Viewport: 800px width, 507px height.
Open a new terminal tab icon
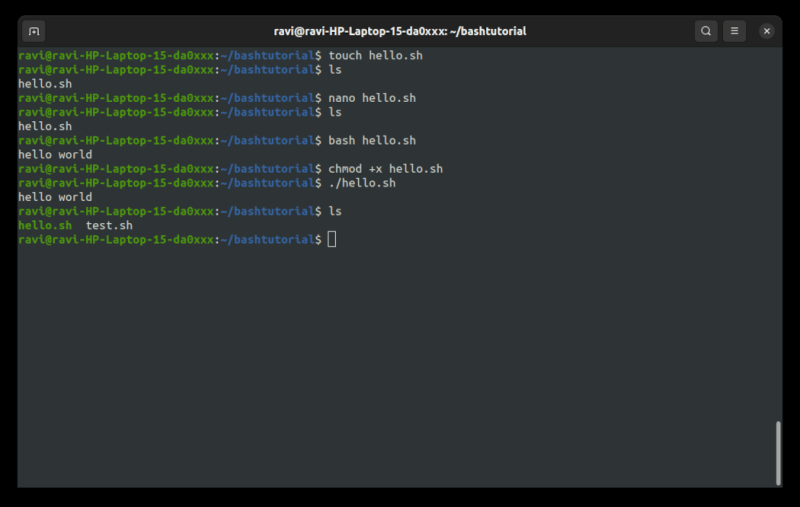tap(34, 31)
